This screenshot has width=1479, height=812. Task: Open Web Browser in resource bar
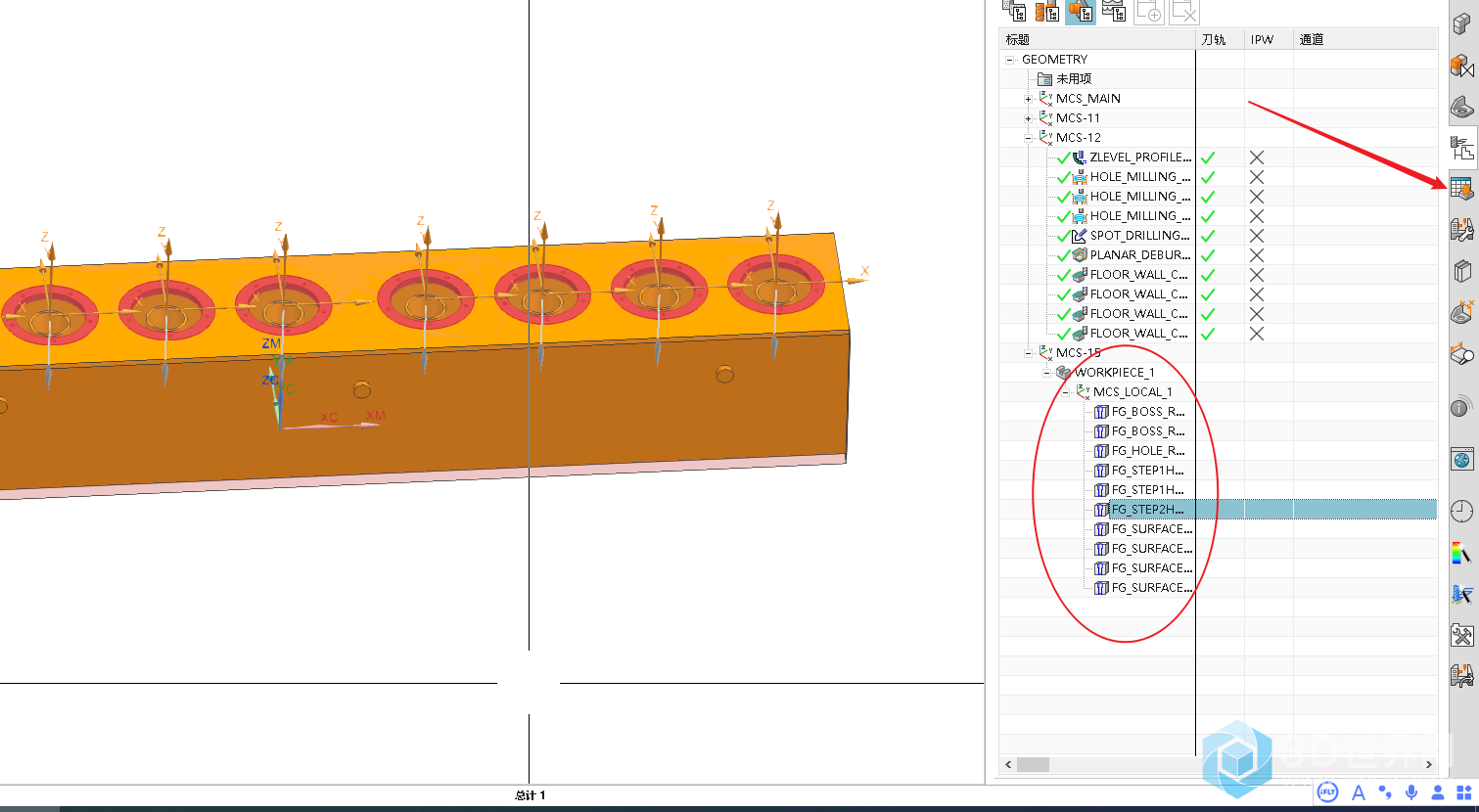tap(1462, 459)
